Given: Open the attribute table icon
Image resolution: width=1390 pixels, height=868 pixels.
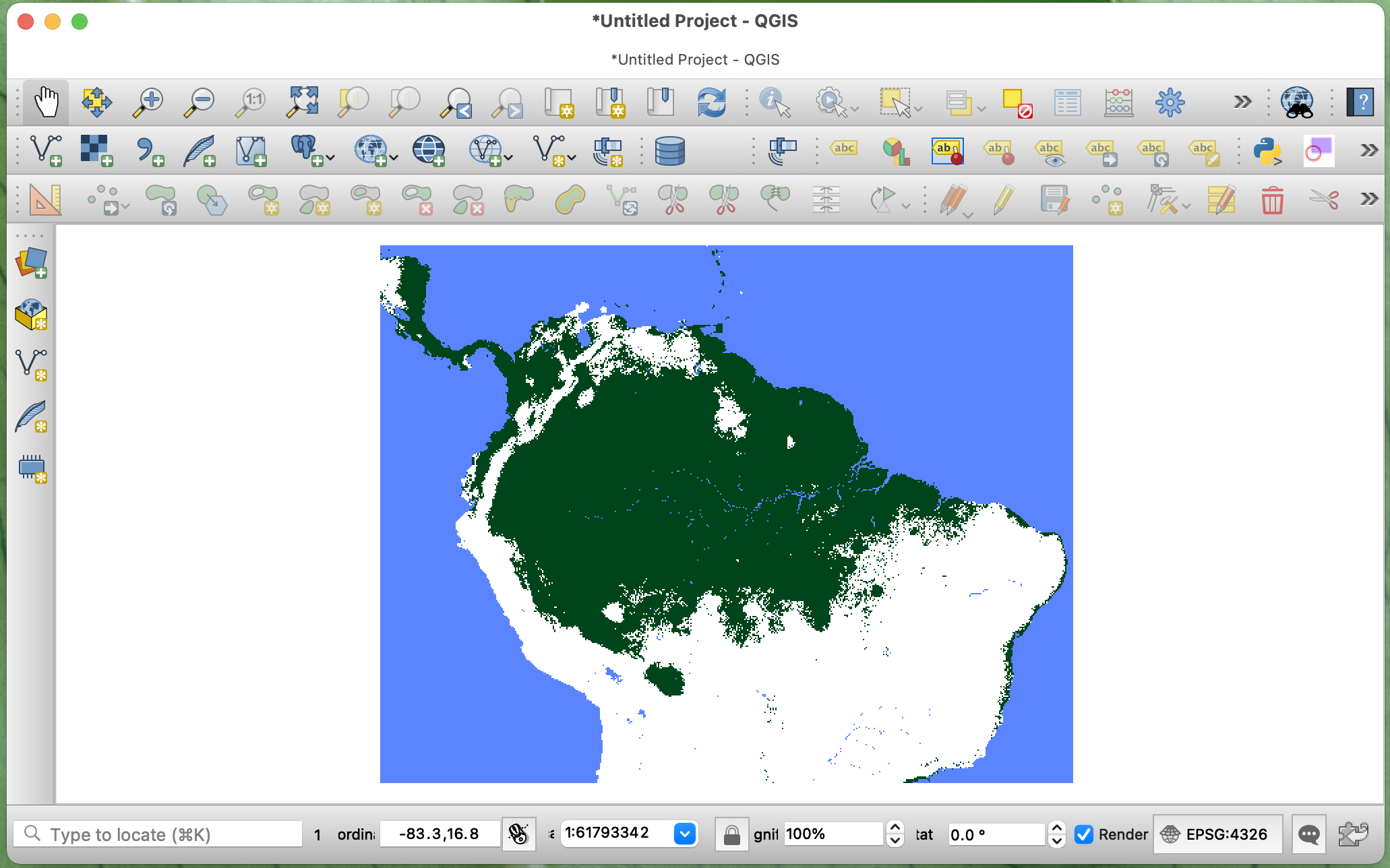Looking at the screenshot, I should coord(1067,102).
